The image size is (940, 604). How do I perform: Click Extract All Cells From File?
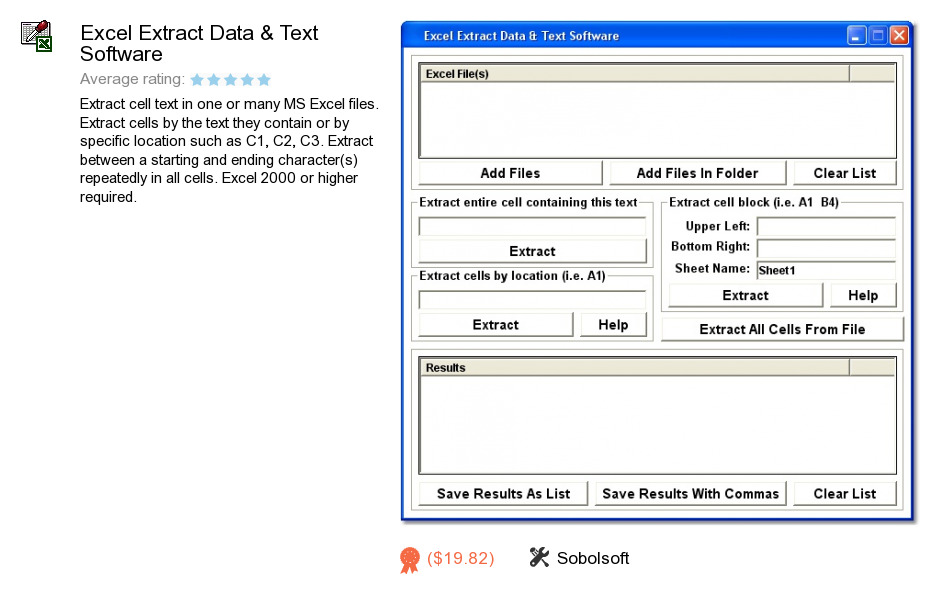tap(782, 330)
